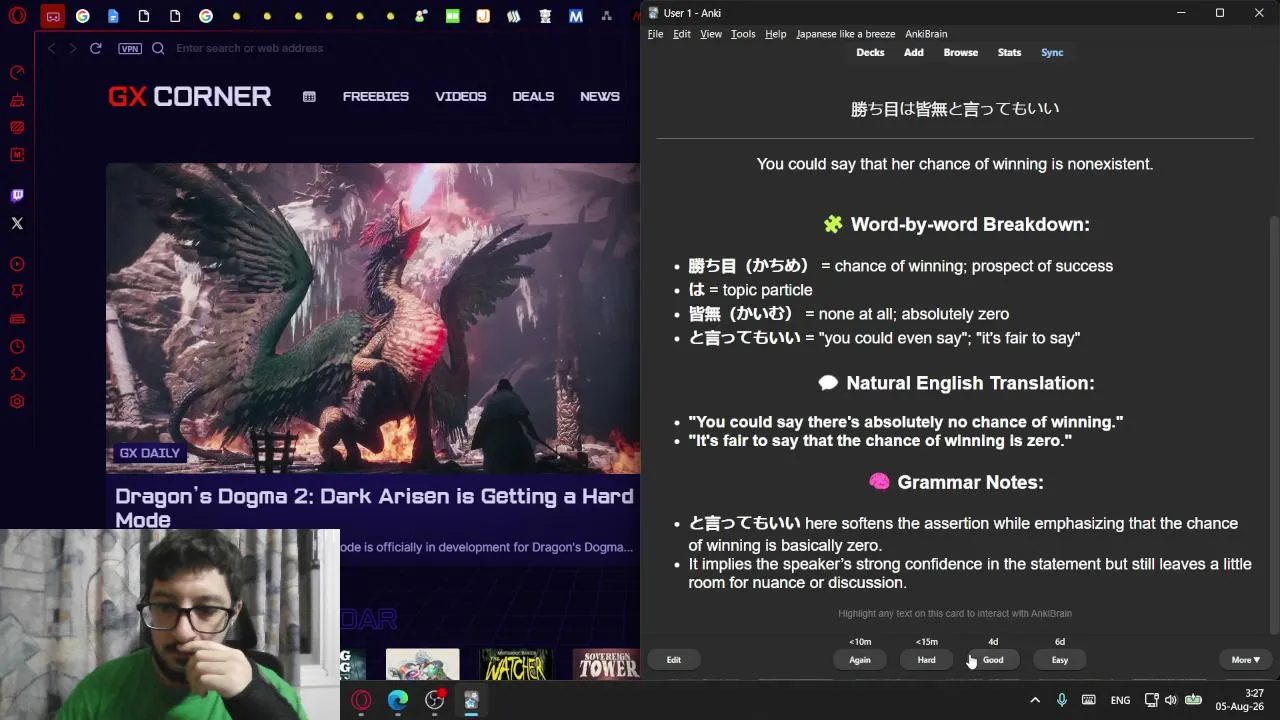Go to Decks in Anki
The width and height of the screenshot is (1280, 720).
click(x=870, y=53)
